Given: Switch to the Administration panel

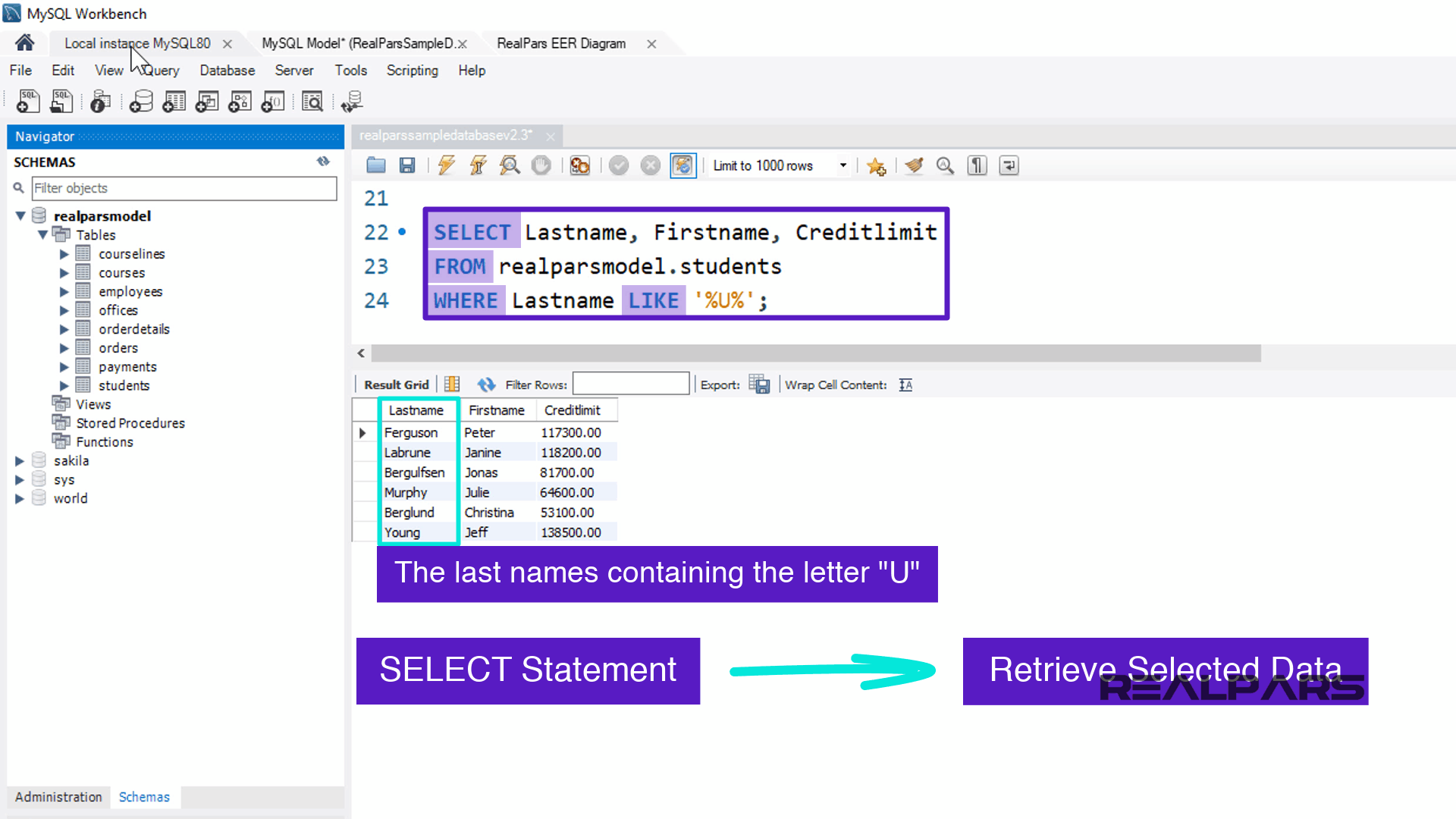Looking at the screenshot, I should point(58,797).
